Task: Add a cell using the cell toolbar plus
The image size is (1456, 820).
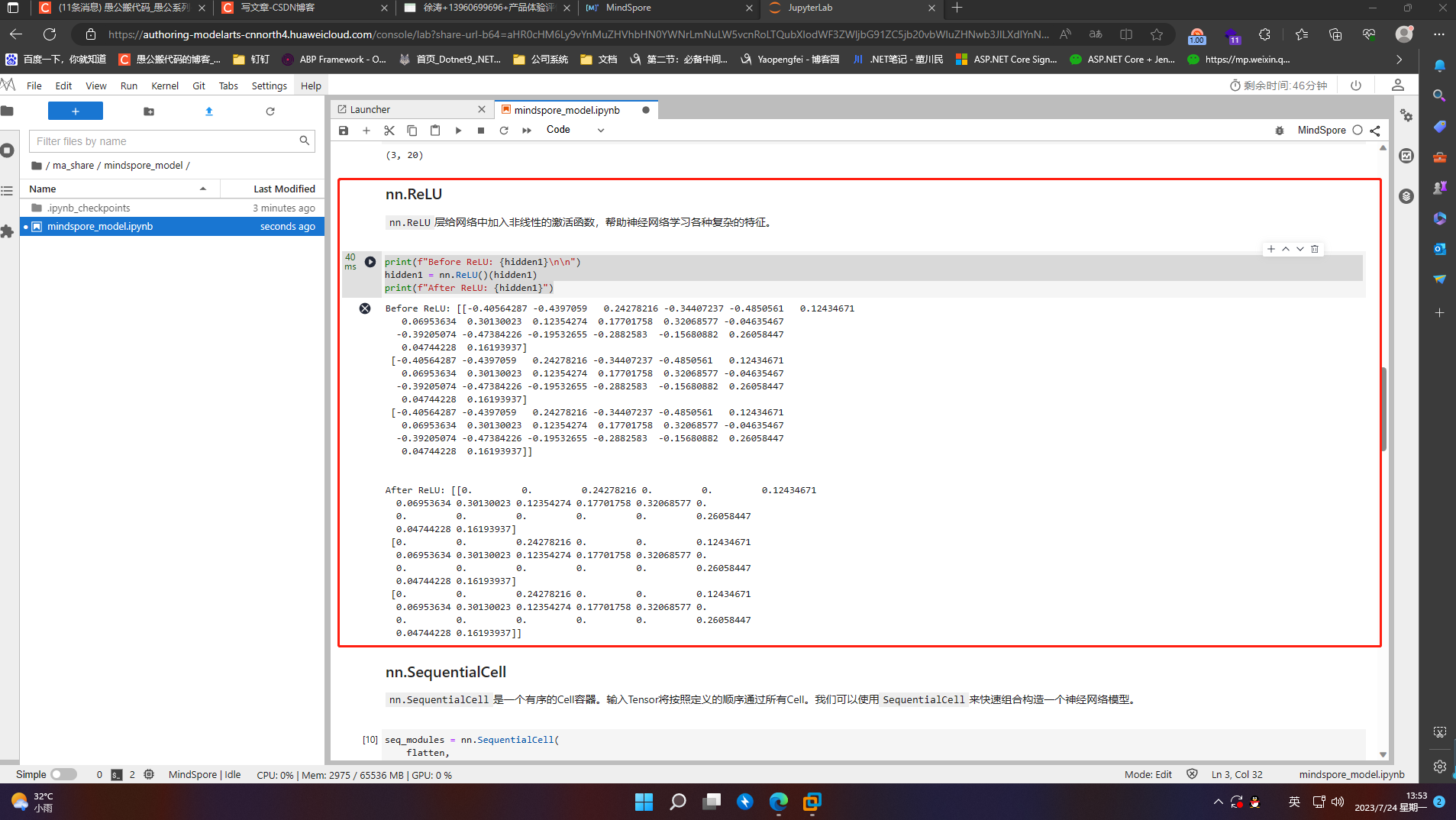Action: pyautogui.click(x=1271, y=249)
